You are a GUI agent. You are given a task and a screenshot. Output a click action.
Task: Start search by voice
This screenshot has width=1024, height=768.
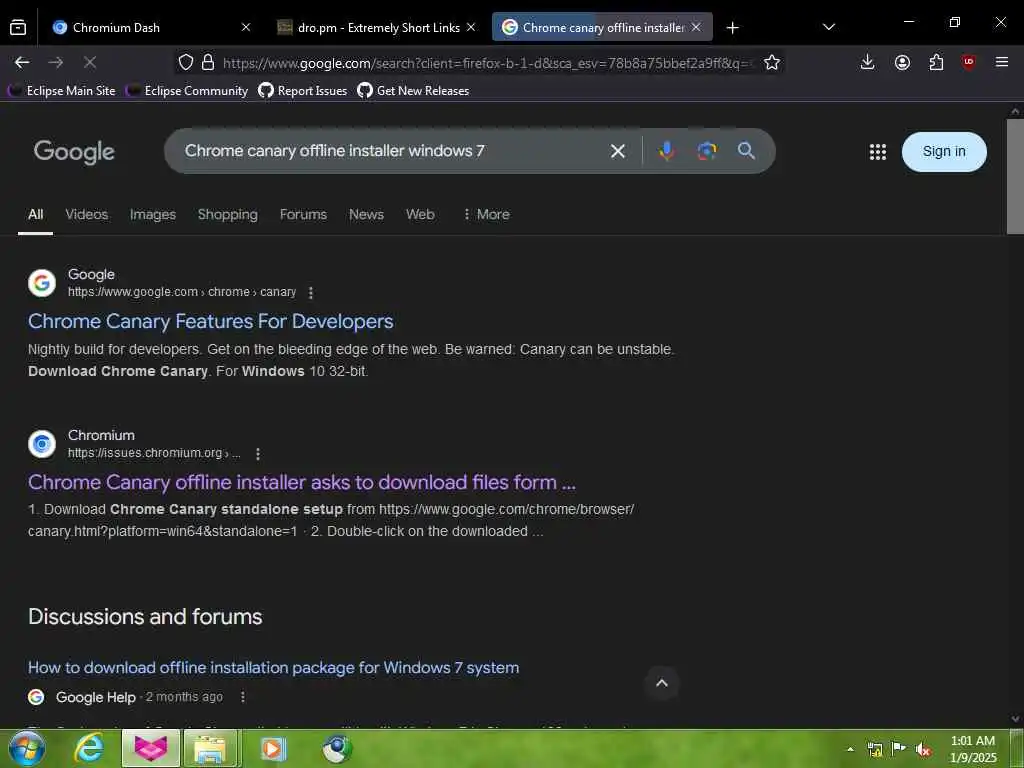pyautogui.click(x=666, y=152)
